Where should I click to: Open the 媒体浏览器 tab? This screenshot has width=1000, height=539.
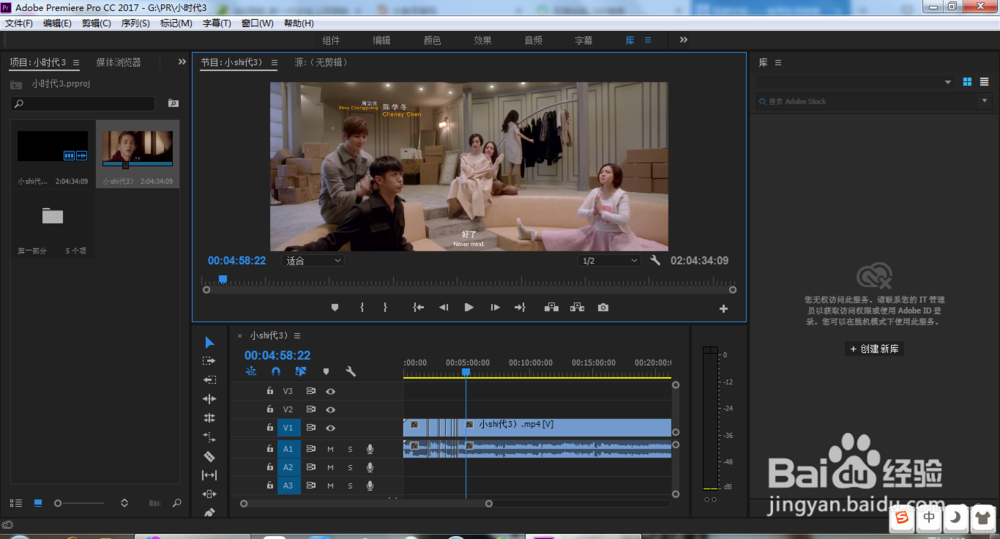tap(119, 63)
